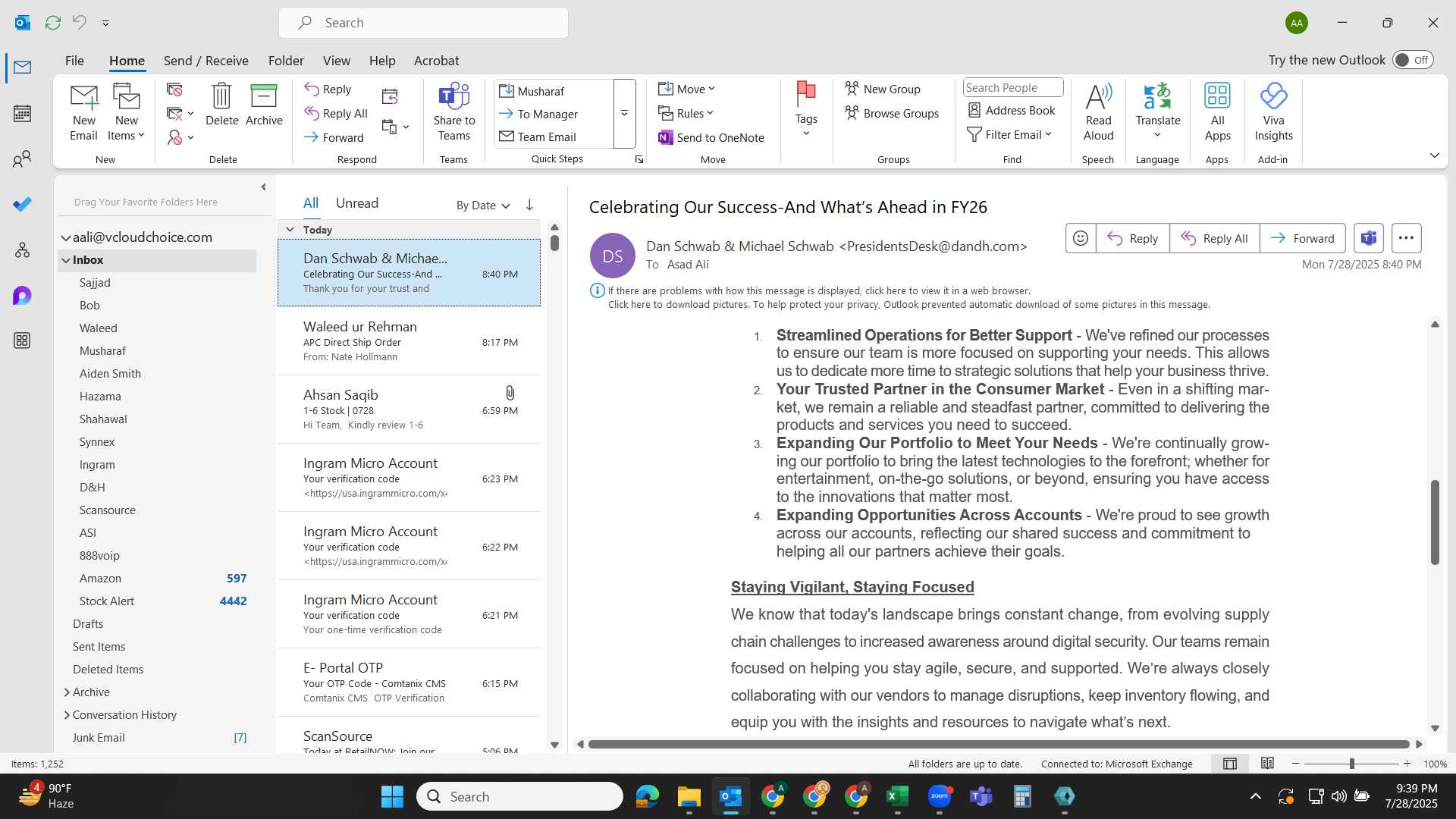Image resolution: width=1456 pixels, height=819 pixels.
Task: Switch to the Send / Receive tab
Action: click(206, 61)
